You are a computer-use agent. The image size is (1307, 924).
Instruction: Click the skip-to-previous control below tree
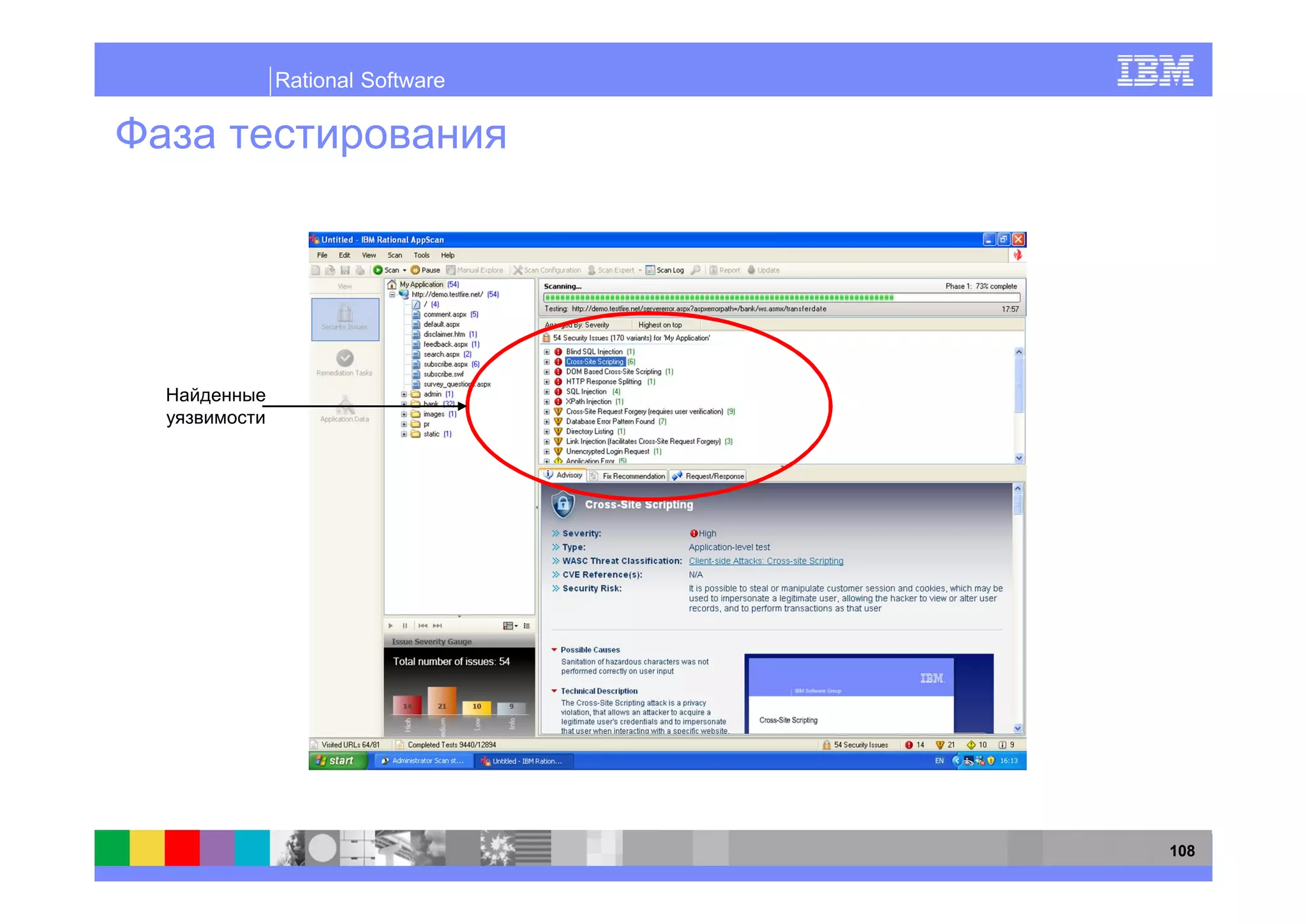pos(422,625)
